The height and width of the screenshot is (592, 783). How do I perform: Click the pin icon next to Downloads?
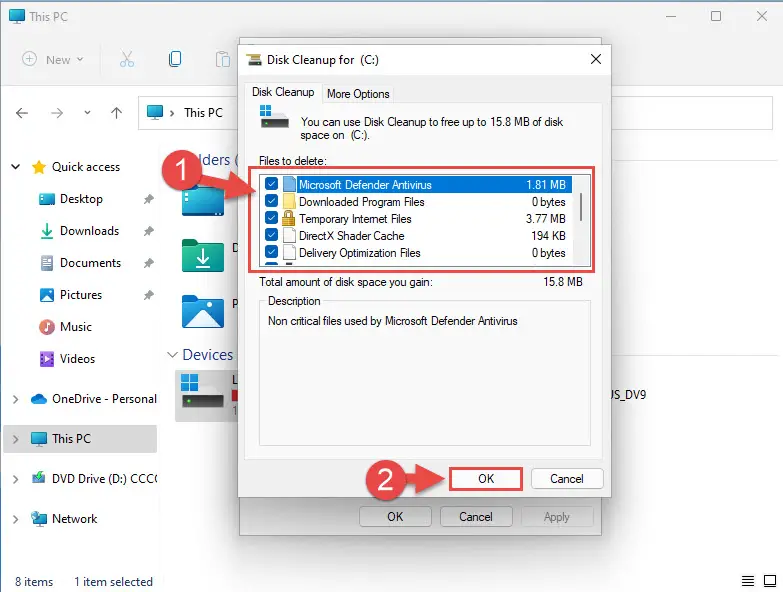click(148, 231)
